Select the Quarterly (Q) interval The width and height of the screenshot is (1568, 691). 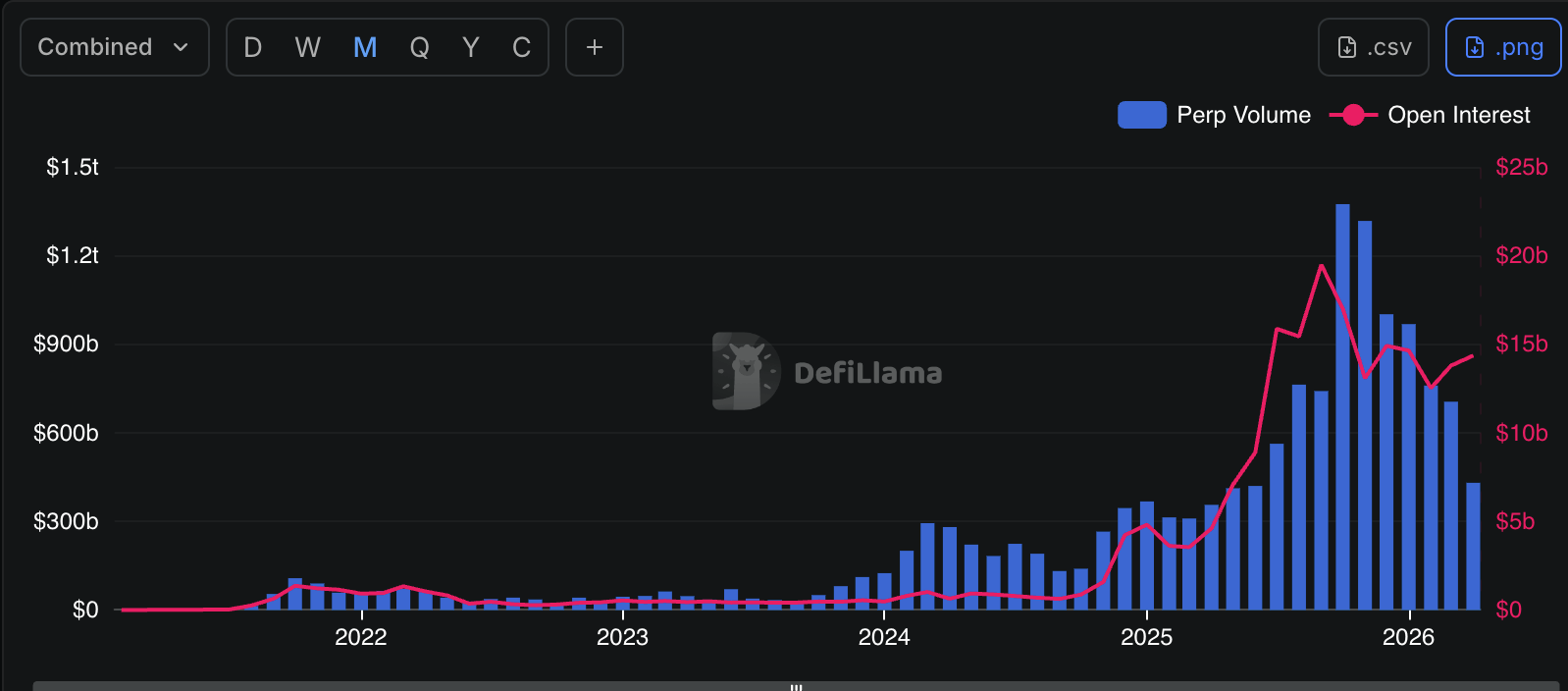pos(419,47)
